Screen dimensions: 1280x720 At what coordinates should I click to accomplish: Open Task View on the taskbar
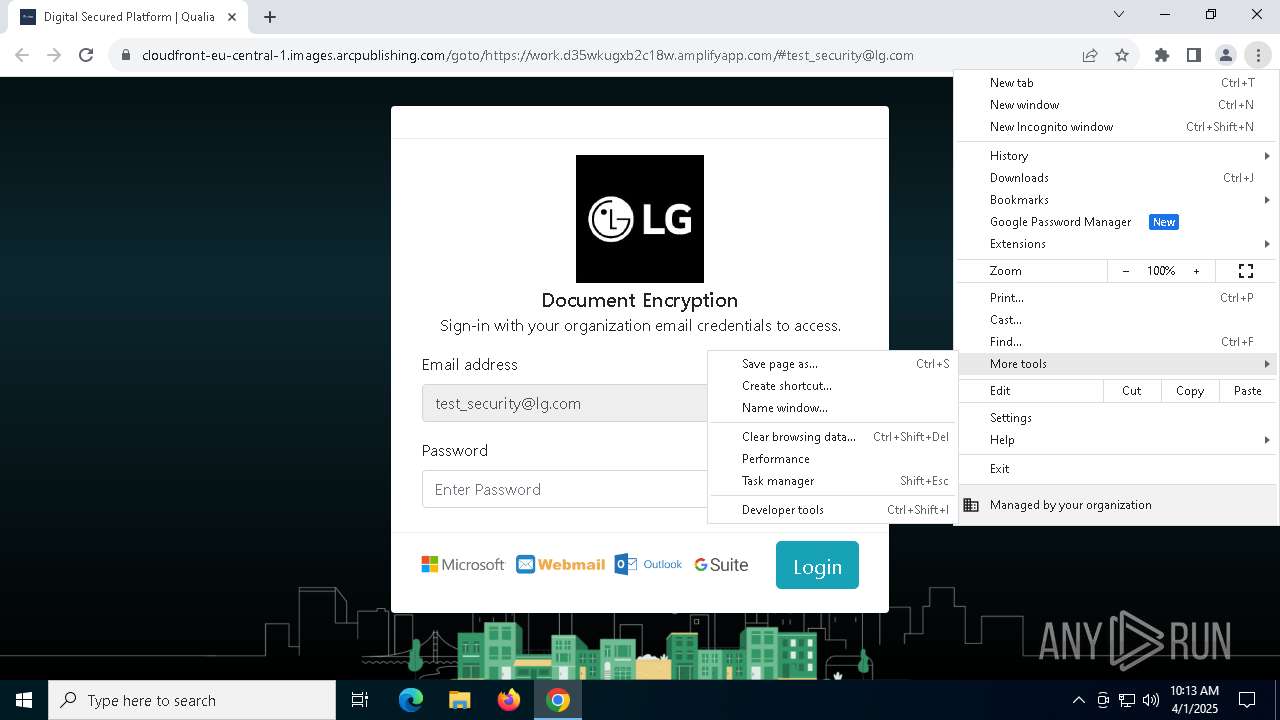point(360,700)
